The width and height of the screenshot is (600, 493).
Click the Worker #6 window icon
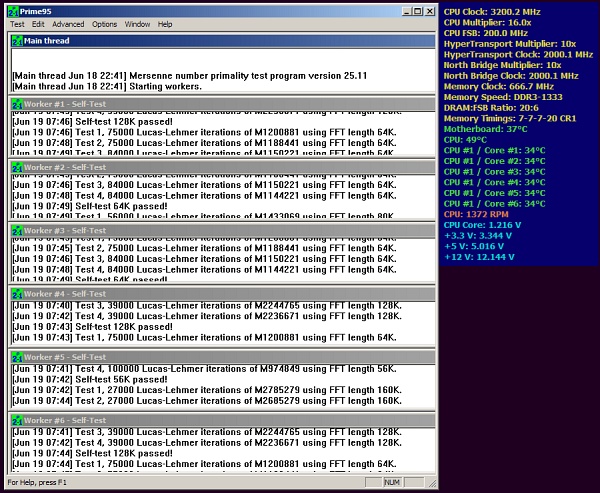(x=17, y=421)
